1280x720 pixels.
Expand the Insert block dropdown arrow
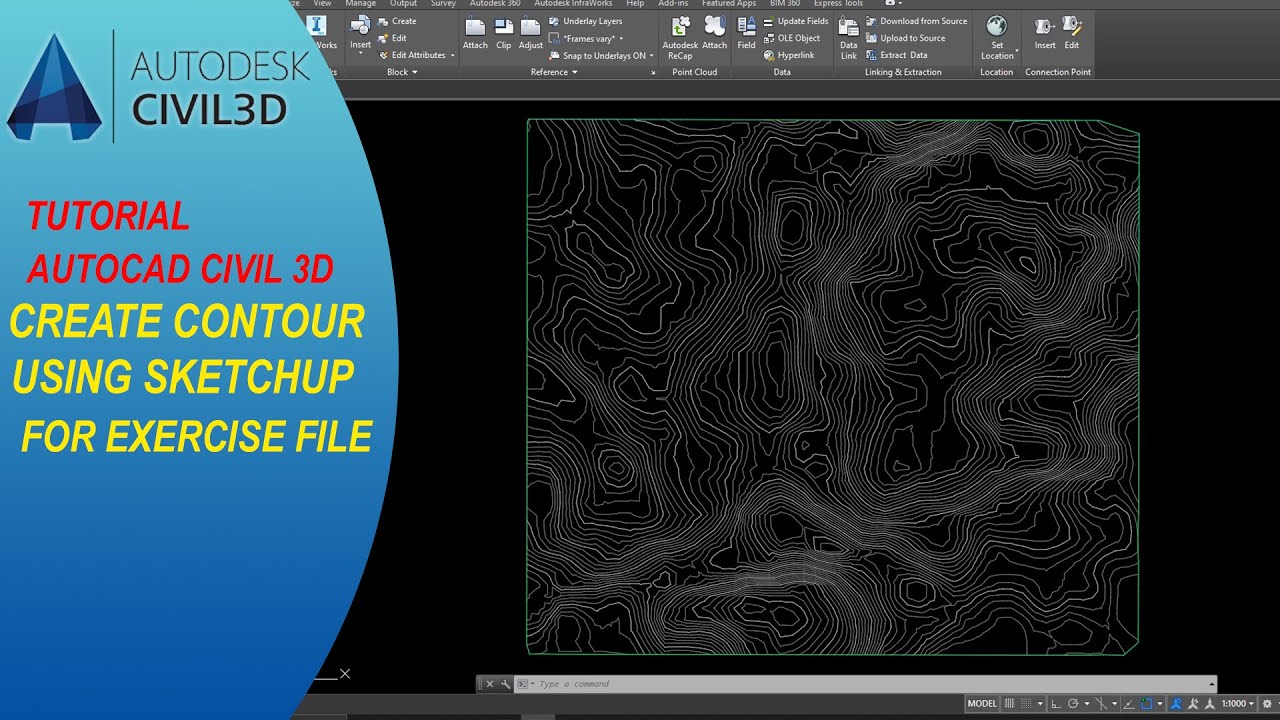pyautogui.click(x=360, y=53)
